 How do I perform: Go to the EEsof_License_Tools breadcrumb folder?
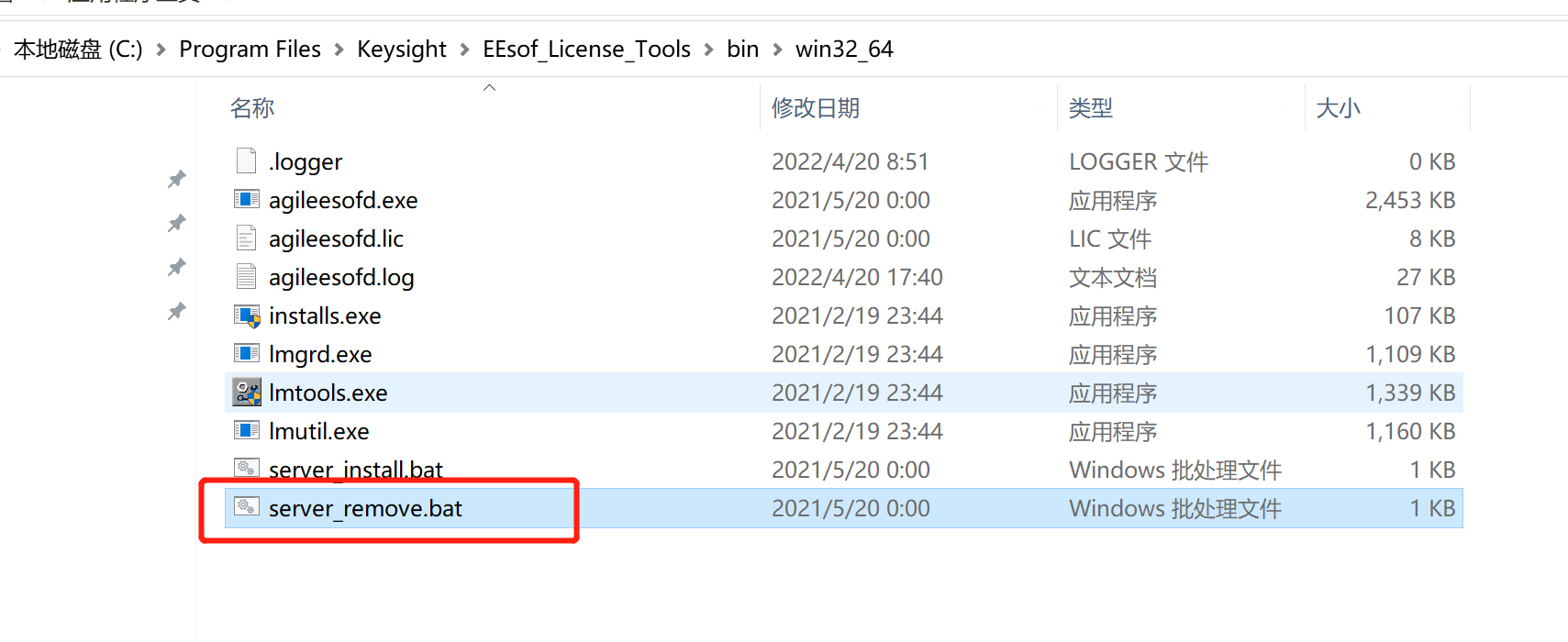point(586,50)
